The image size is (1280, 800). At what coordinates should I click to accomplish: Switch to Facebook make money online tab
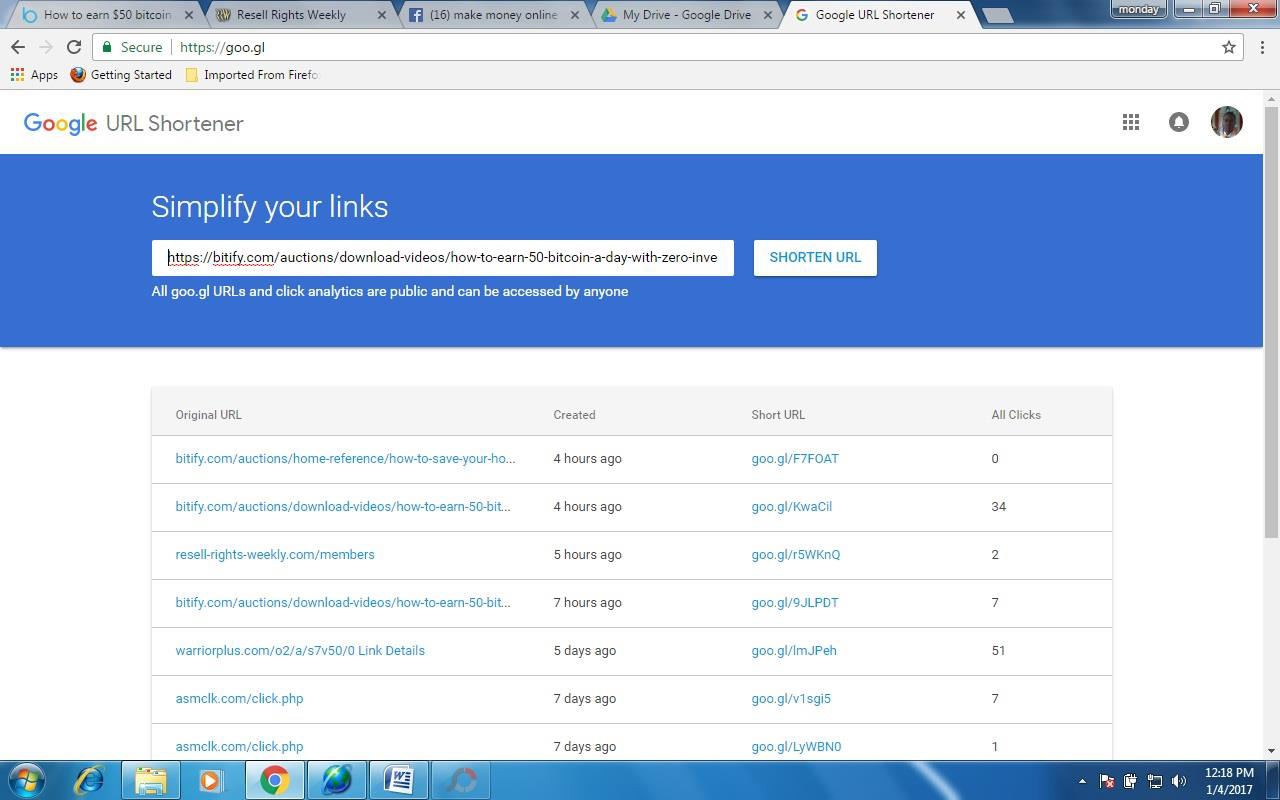[x=493, y=15]
